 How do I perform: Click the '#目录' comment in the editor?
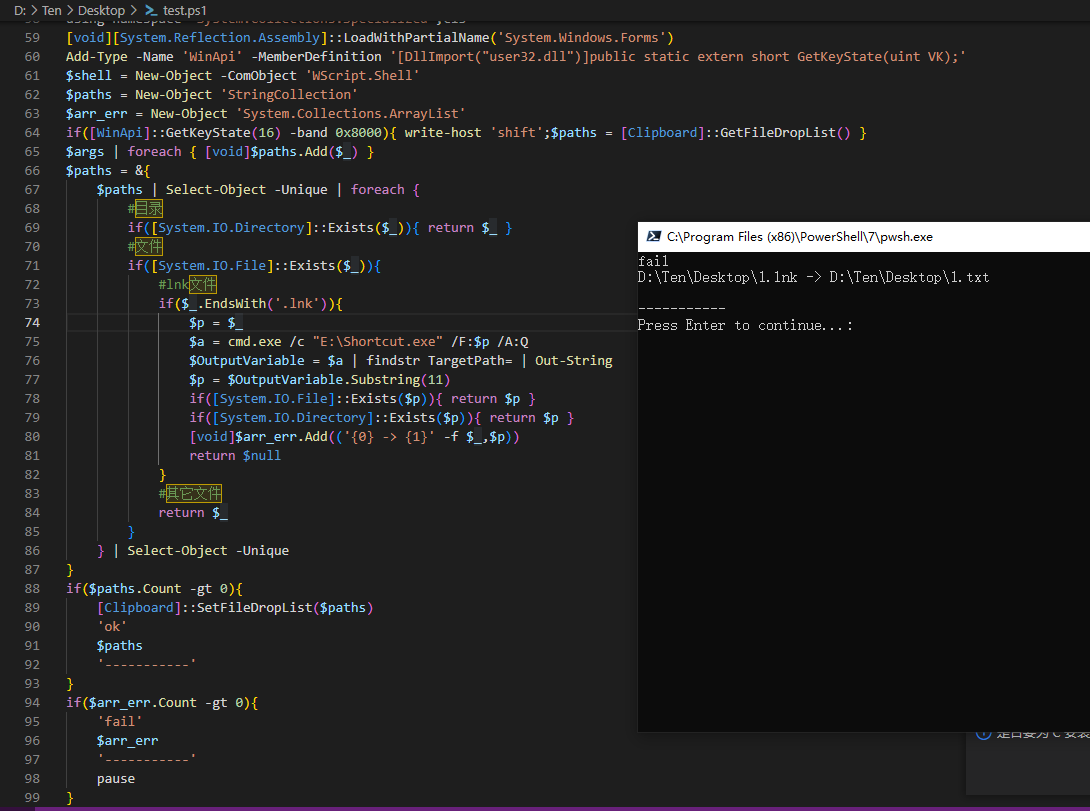click(x=144, y=208)
